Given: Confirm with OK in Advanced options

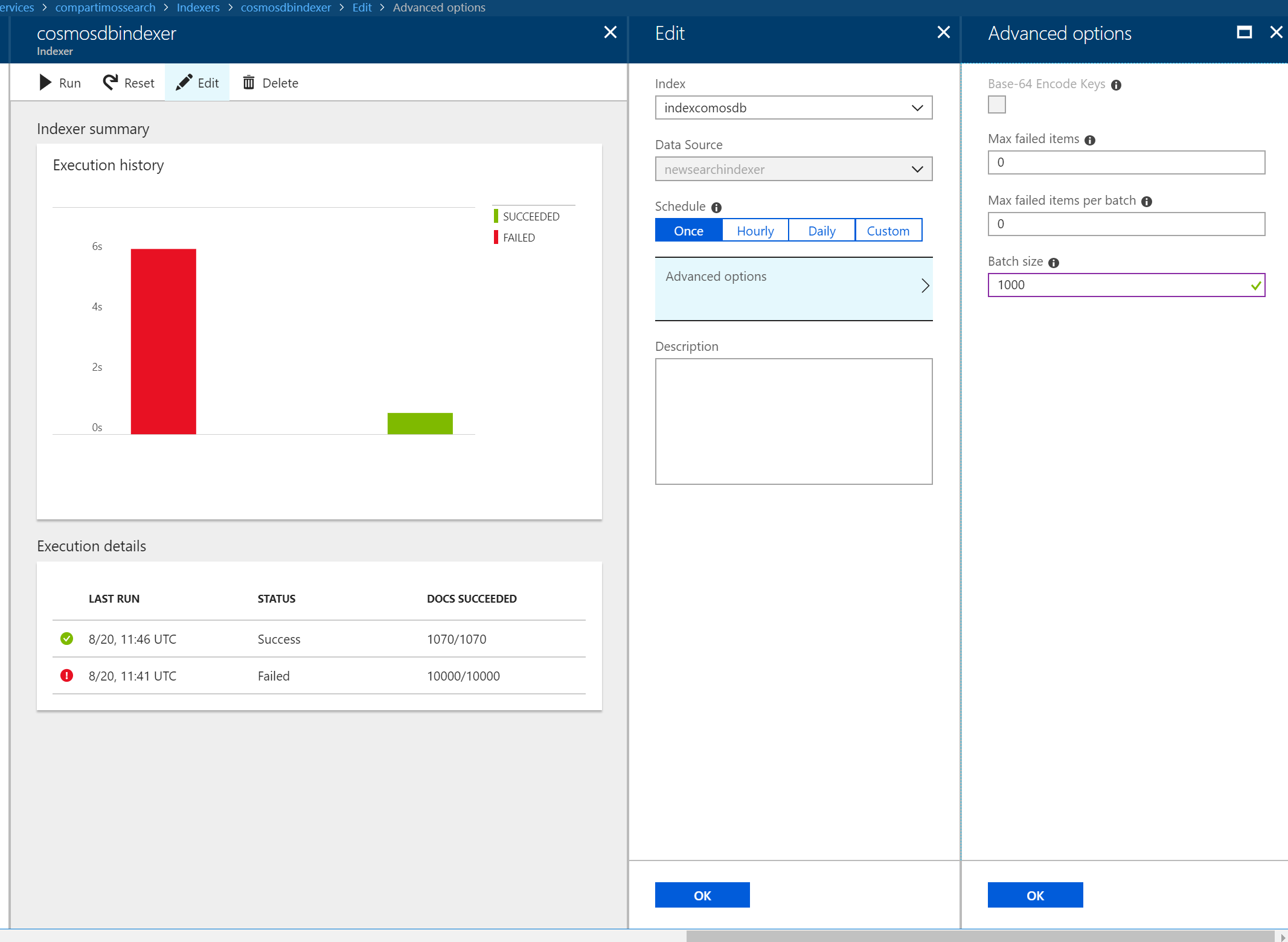Looking at the screenshot, I should 1035,895.
